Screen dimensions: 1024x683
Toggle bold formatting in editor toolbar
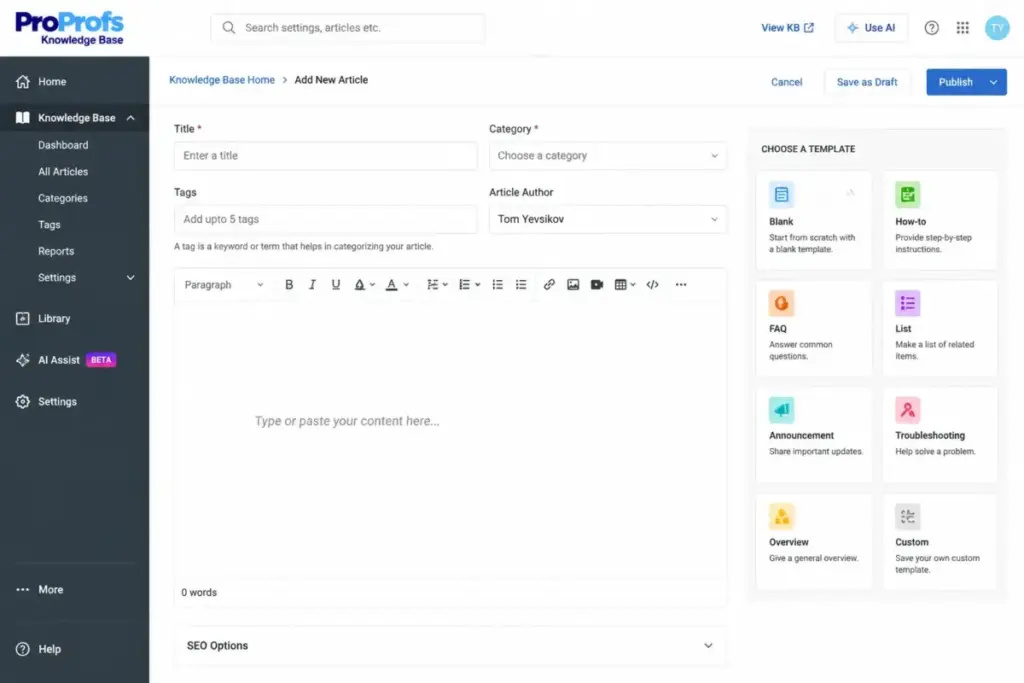click(x=289, y=285)
